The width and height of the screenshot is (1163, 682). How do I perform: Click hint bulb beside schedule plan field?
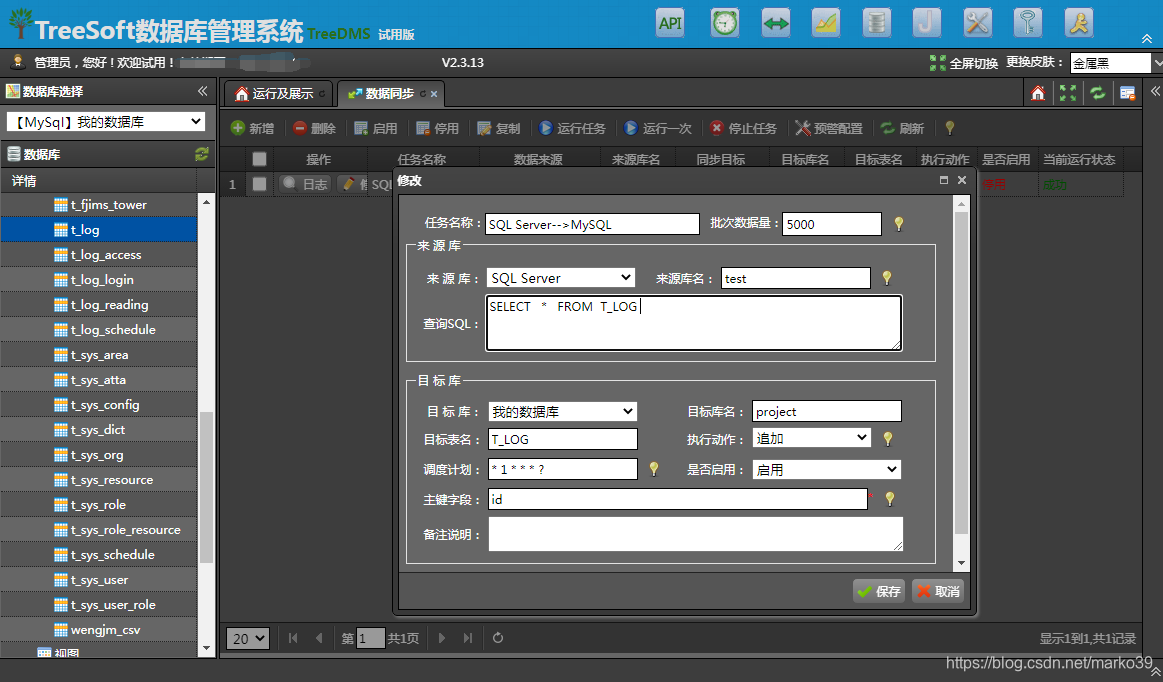coord(653,468)
